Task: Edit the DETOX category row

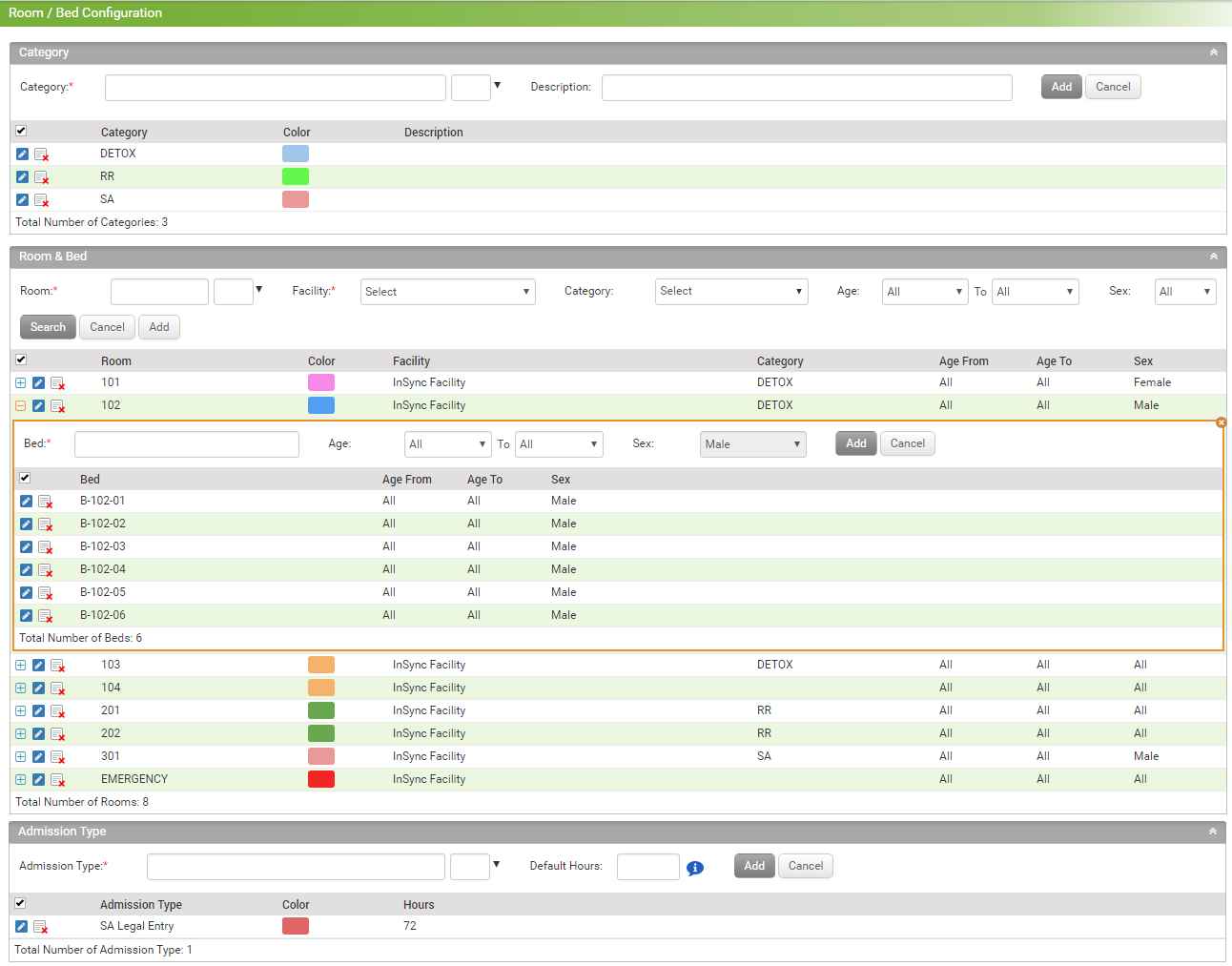Action: pos(22,154)
